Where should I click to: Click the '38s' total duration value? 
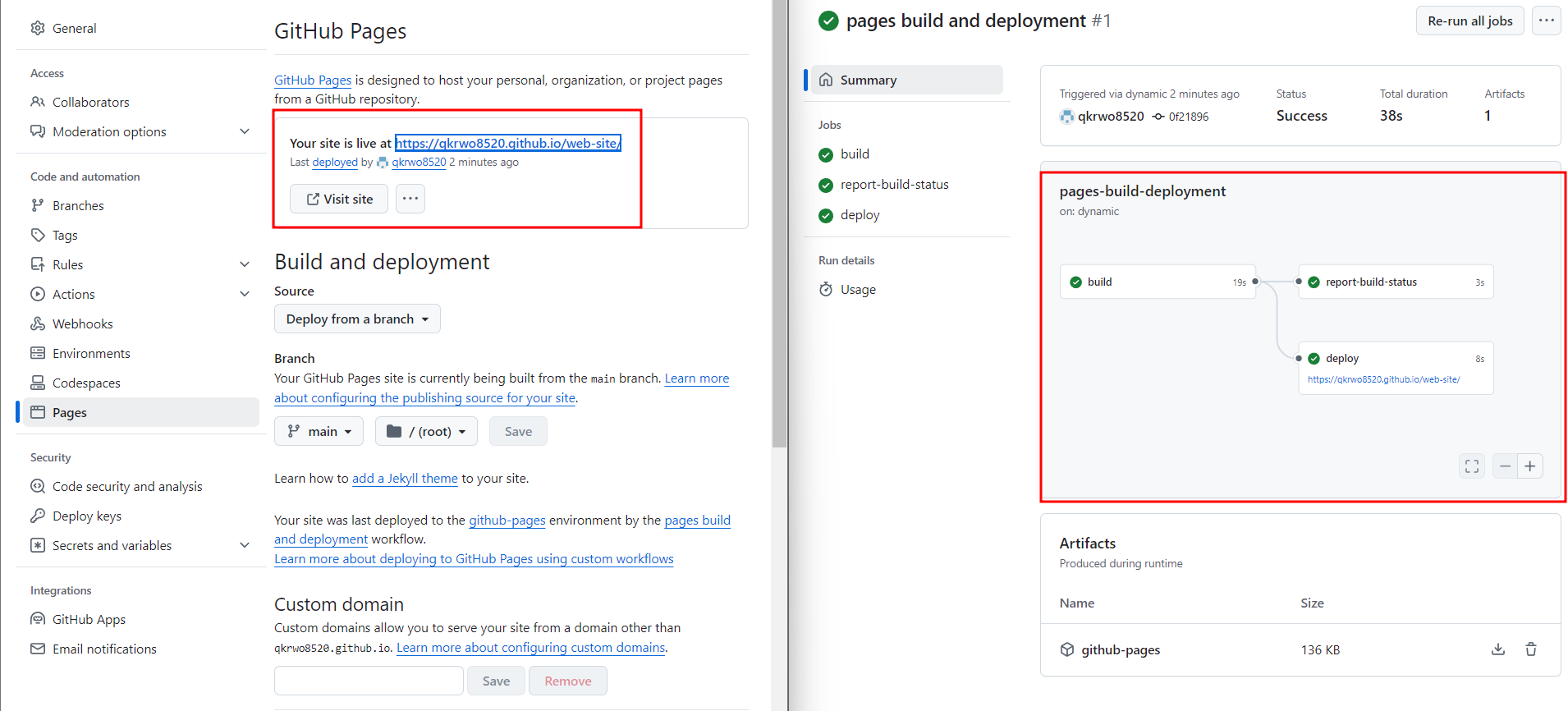coord(1391,116)
